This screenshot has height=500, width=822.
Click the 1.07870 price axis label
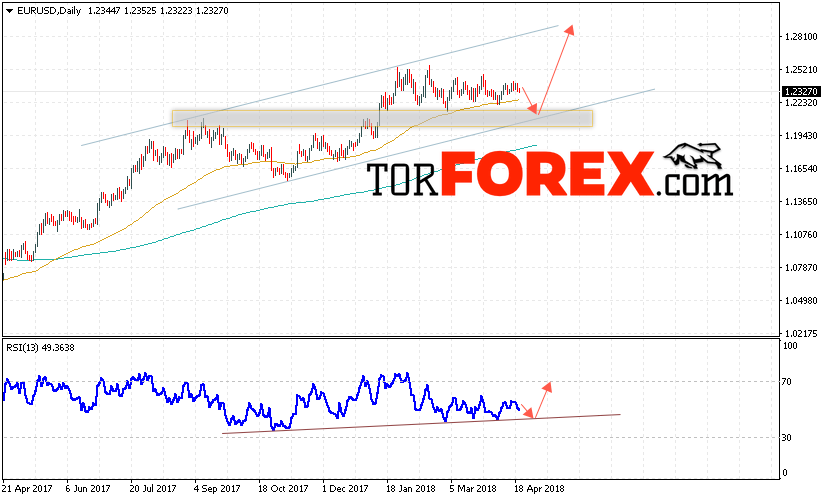[x=801, y=267]
